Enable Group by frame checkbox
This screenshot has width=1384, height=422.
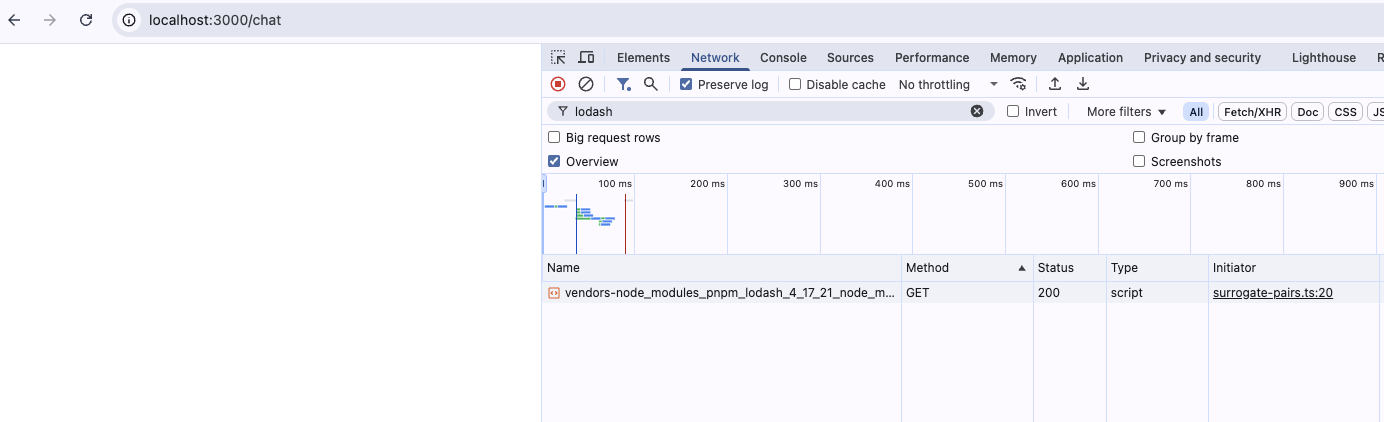coord(1139,137)
